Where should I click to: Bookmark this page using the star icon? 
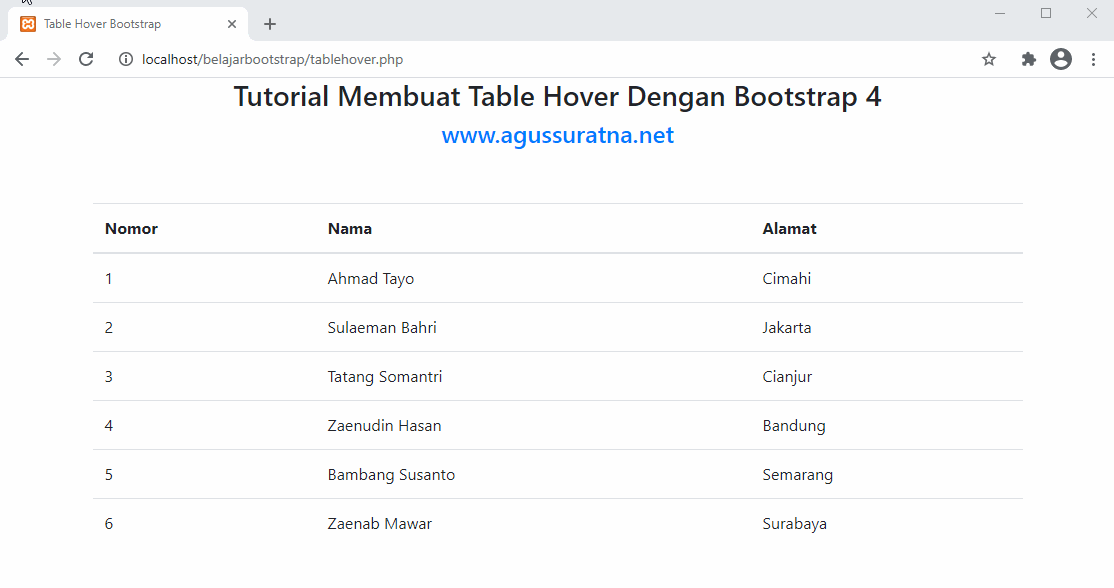pos(989,59)
